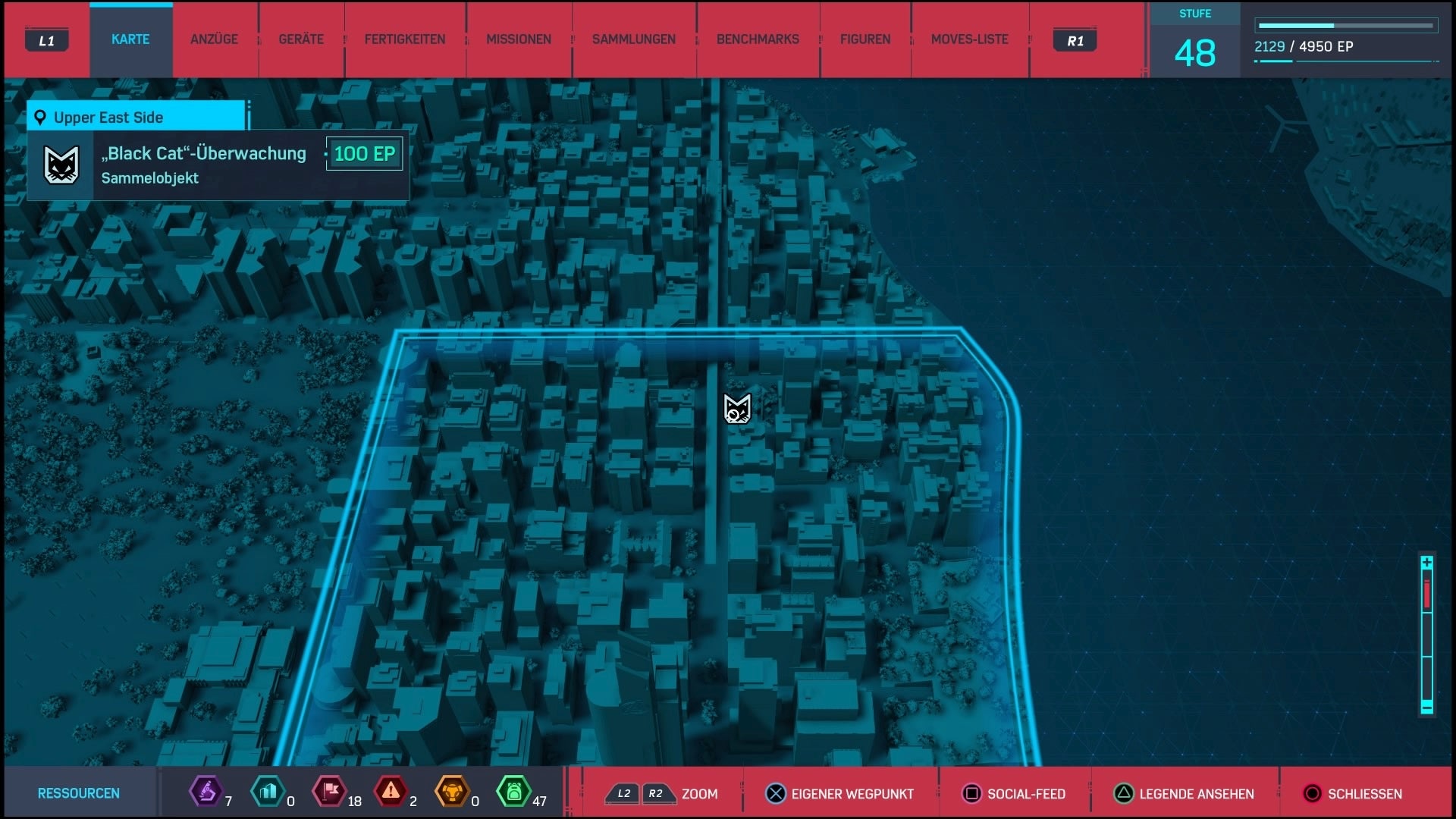Click the L1 shoulder button icon

click(47, 40)
